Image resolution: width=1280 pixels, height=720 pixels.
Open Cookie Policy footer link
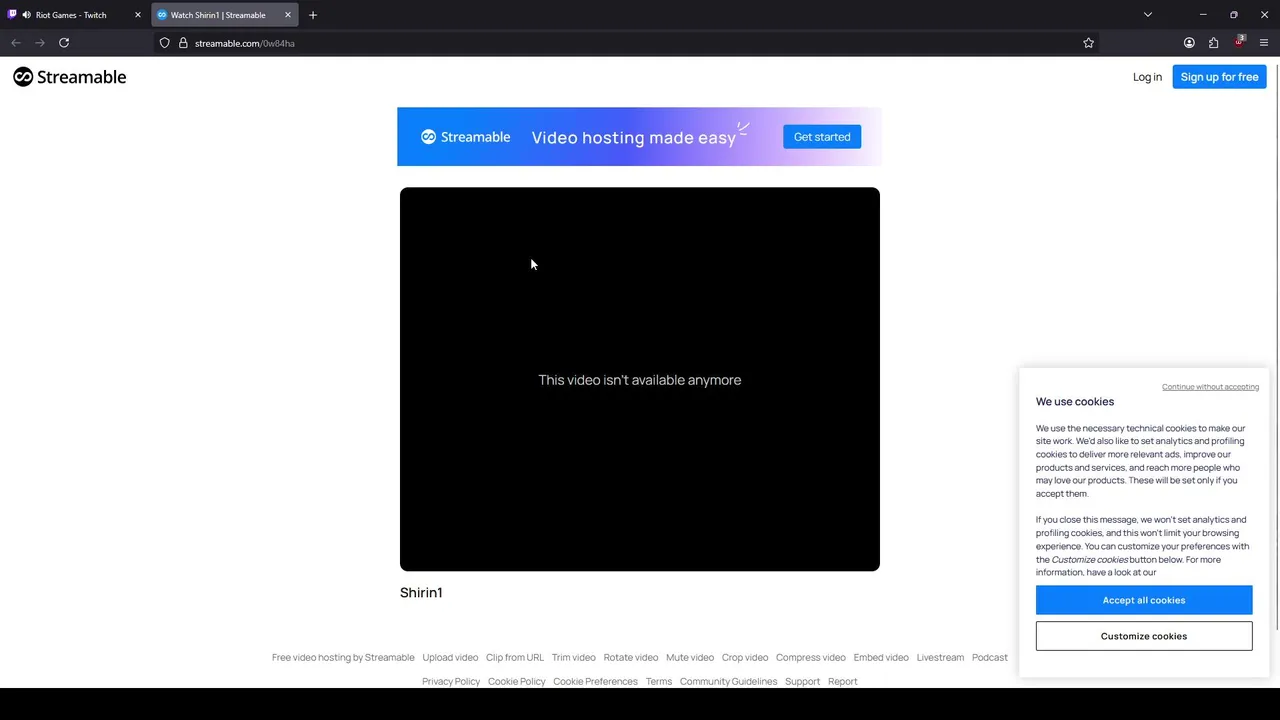(x=517, y=681)
